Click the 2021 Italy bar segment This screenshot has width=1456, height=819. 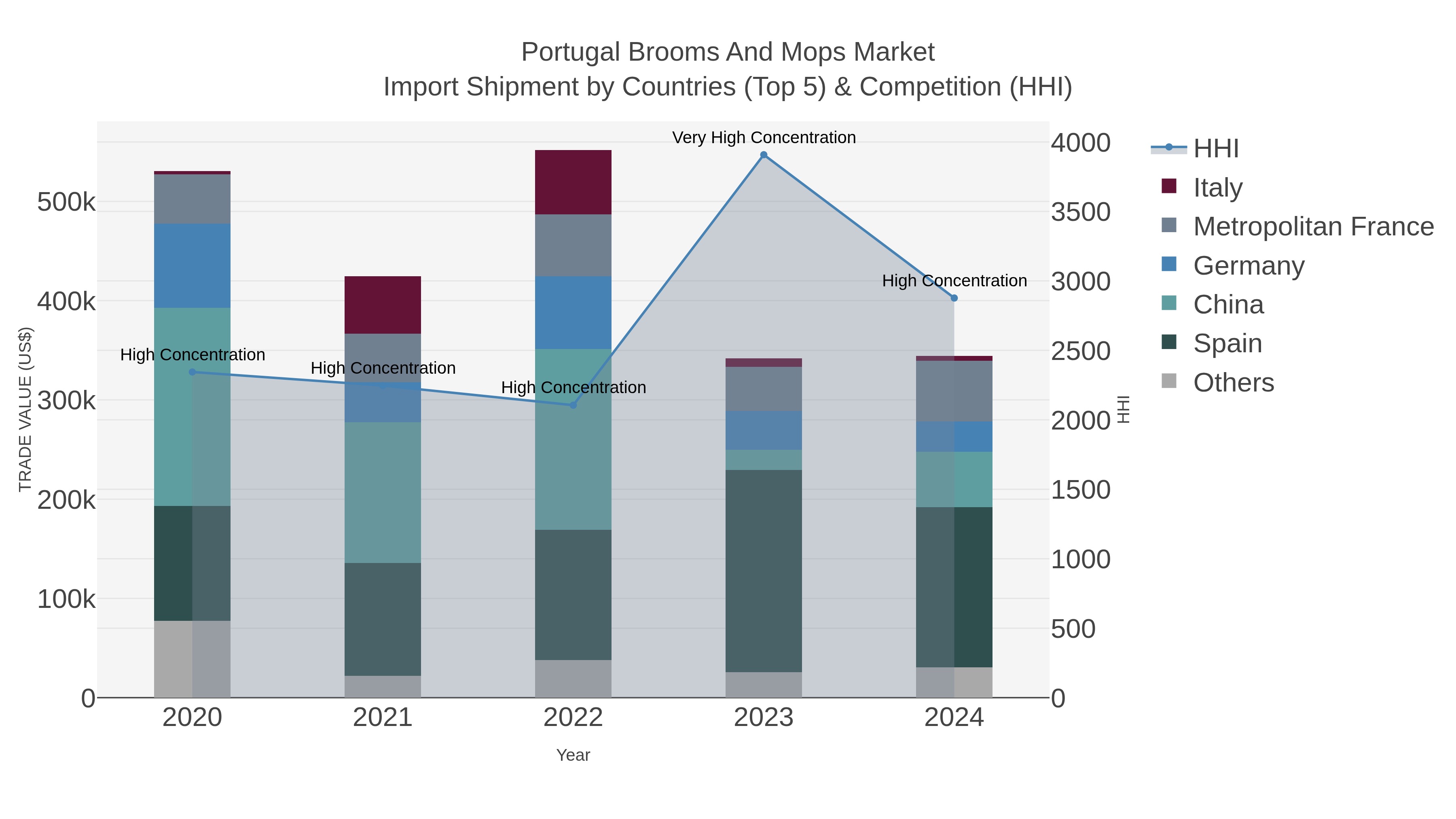383,305
